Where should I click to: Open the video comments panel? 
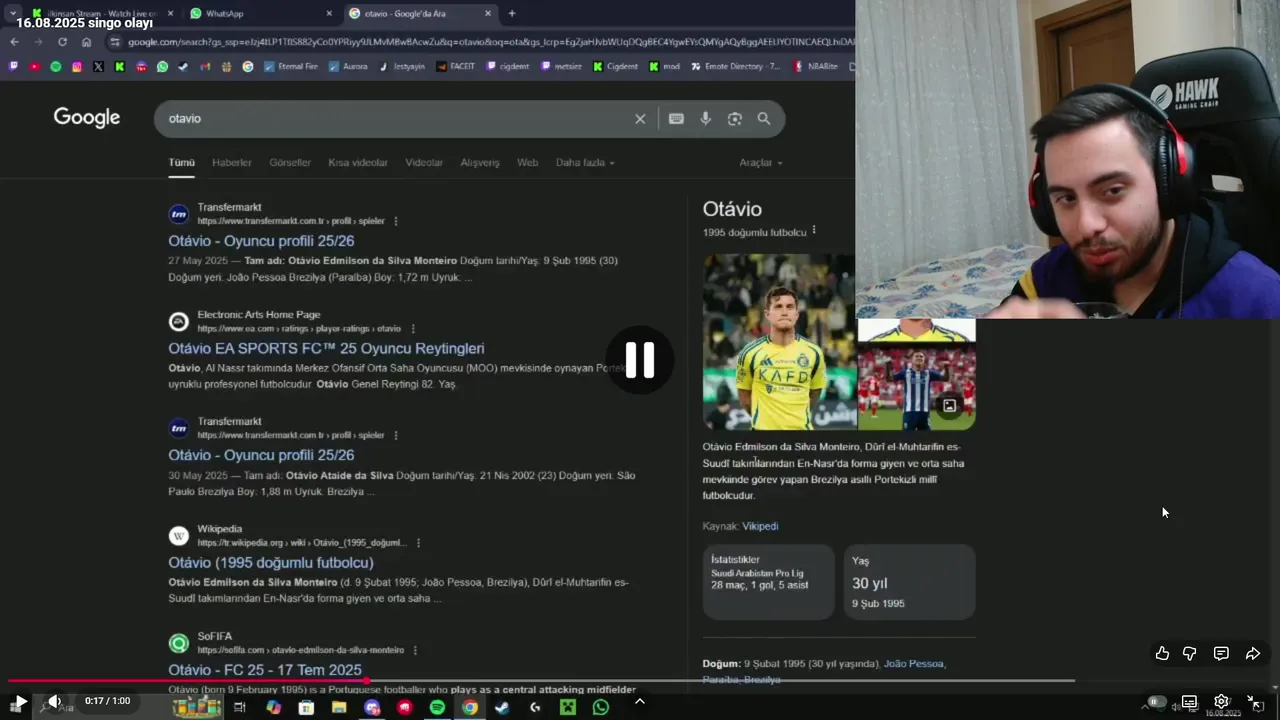(x=1221, y=653)
